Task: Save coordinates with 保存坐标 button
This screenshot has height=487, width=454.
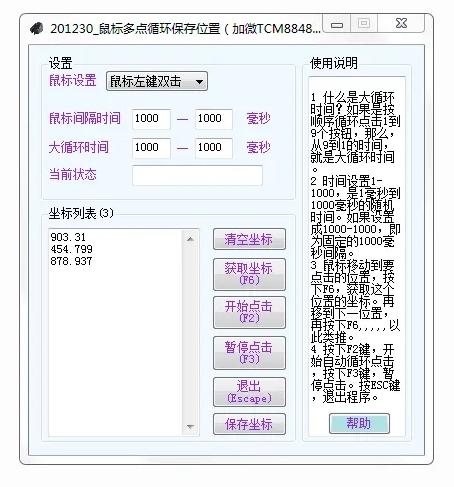Action: [249, 424]
